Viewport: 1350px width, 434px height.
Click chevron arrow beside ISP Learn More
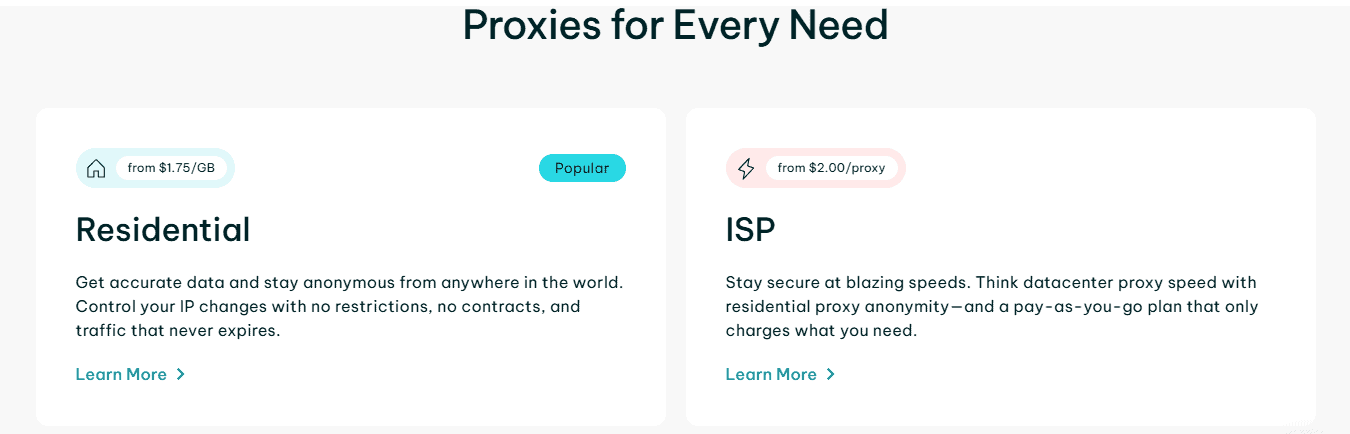pyautogui.click(x=830, y=374)
